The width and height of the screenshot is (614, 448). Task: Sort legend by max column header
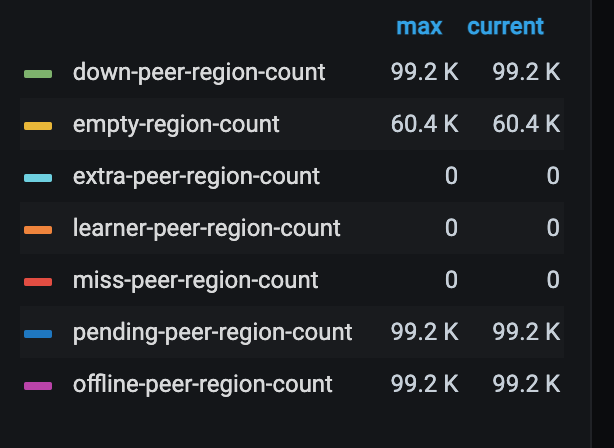click(419, 27)
